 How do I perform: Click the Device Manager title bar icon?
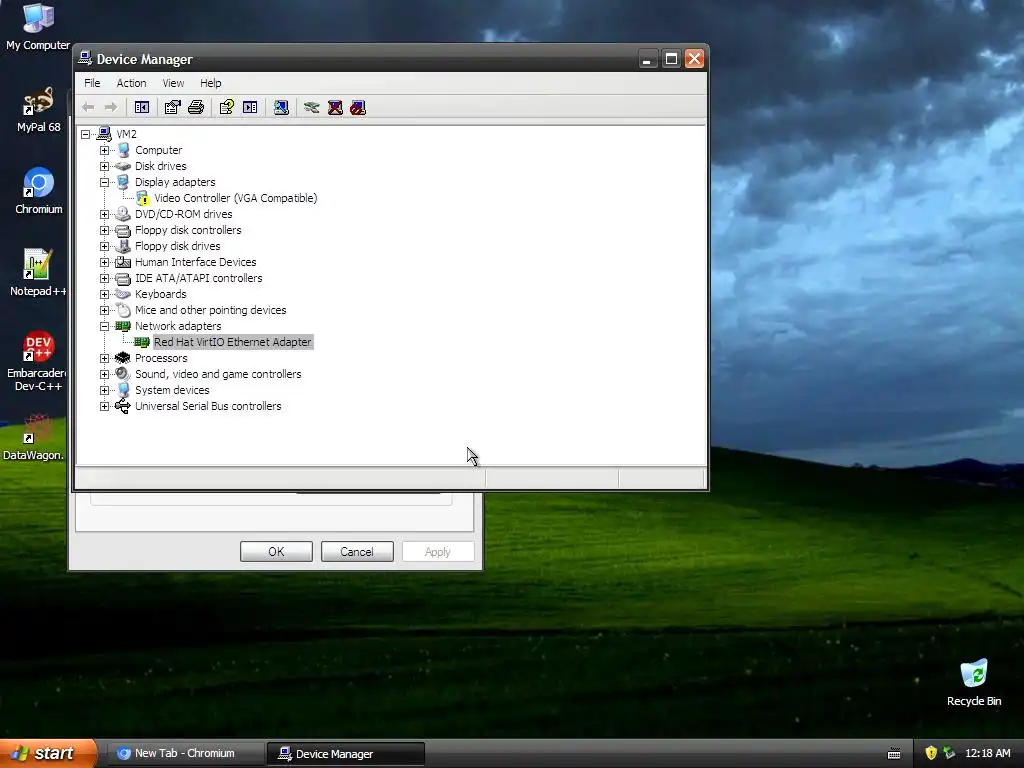click(85, 58)
